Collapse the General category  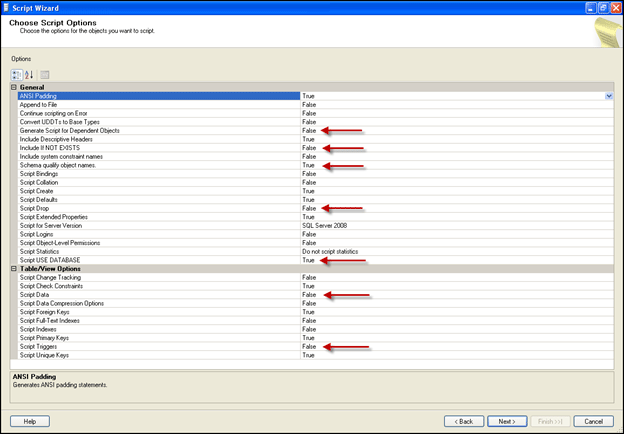pos(14,87)
